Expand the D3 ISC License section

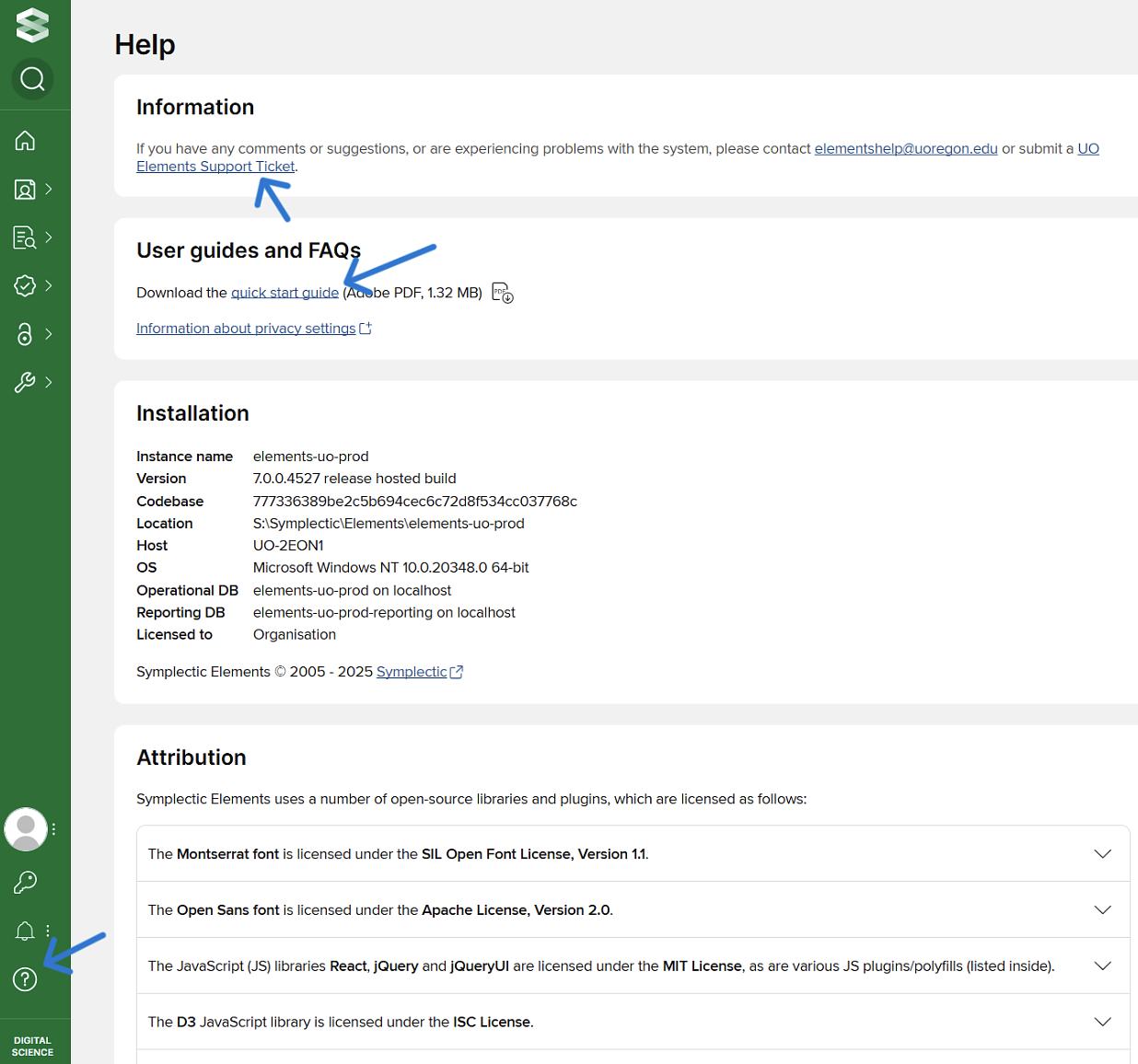(1102, 1022)
